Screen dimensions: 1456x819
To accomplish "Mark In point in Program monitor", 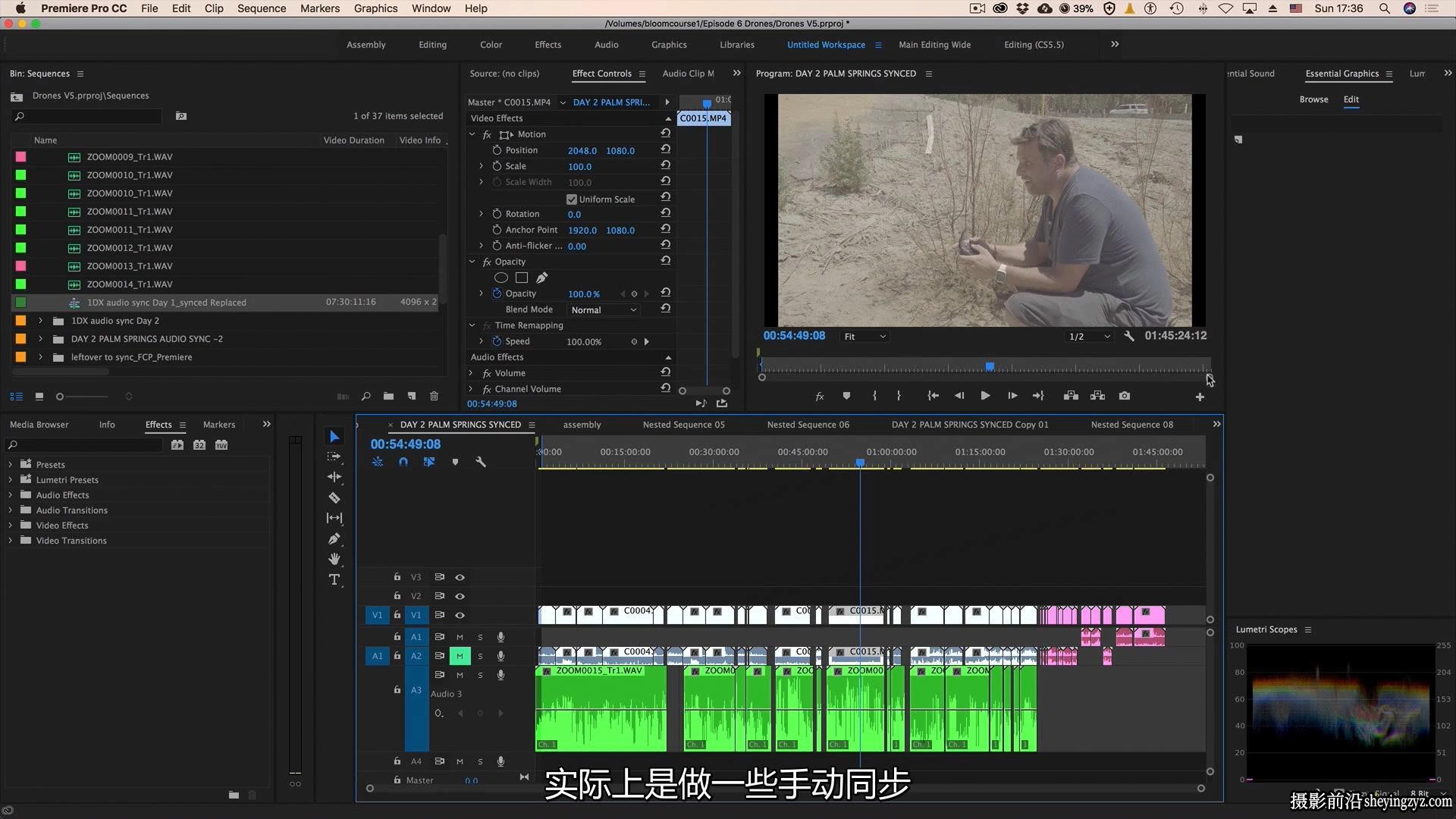I will pos(874,396).
